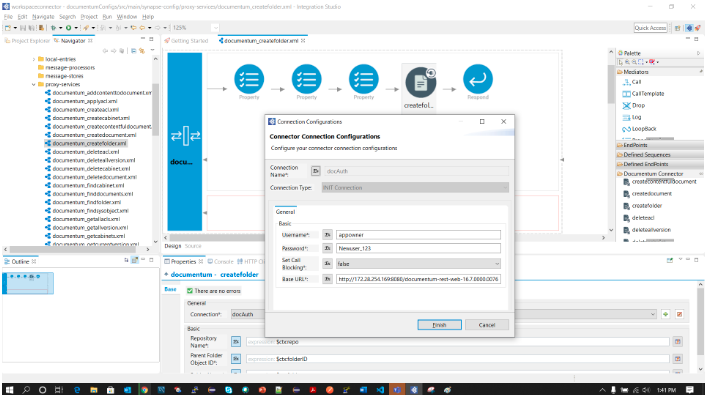Click the expression toggle beside Username field
The image size is (708, 395).
coord(327,235)
